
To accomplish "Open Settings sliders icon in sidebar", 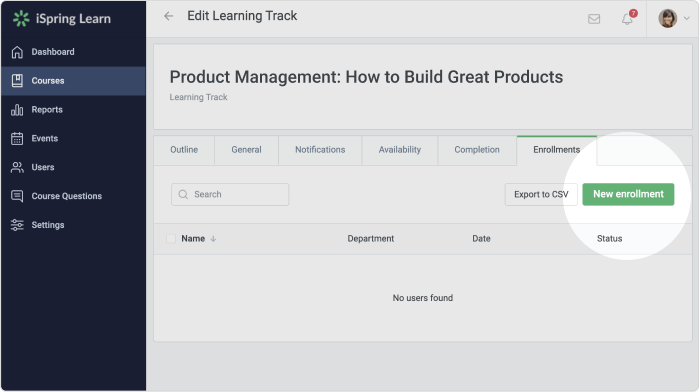I will [x=17, y=225].
